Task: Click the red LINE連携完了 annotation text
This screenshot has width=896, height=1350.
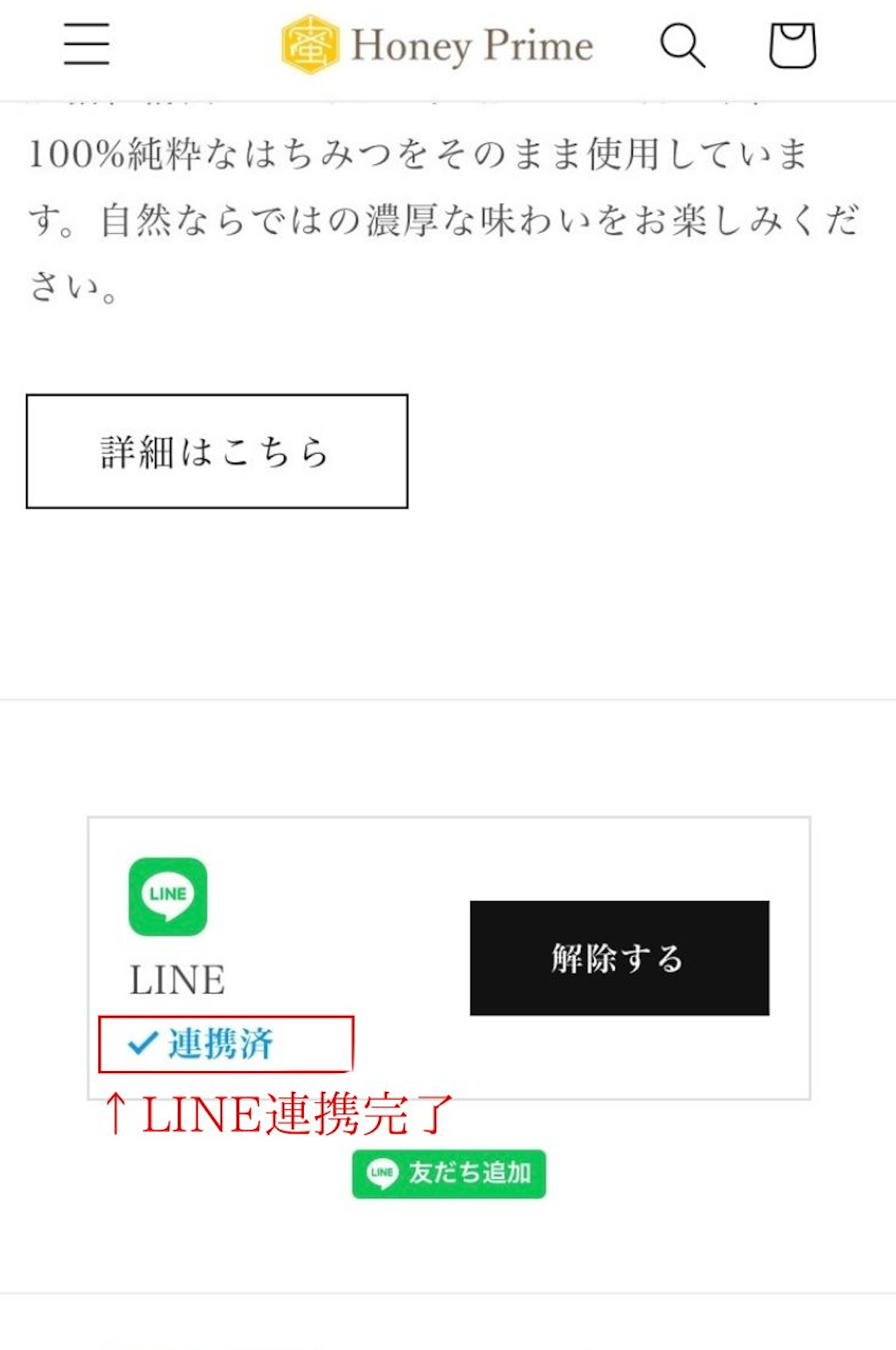Action: (x=298, y=1113)
